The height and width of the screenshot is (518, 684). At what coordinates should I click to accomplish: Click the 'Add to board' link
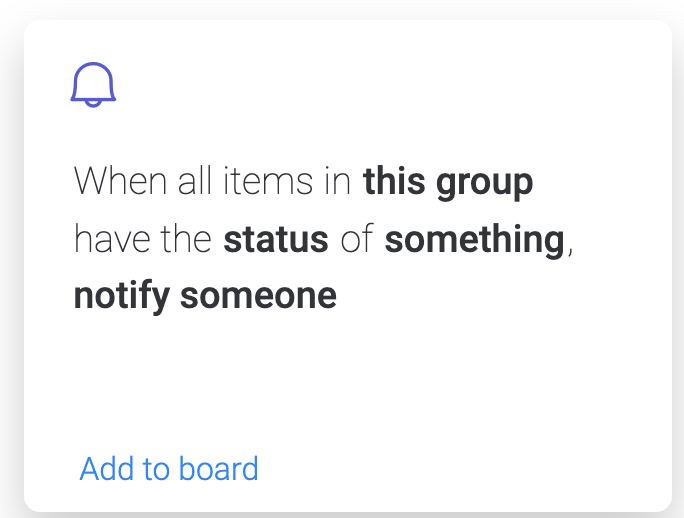(x=169, y=469)
